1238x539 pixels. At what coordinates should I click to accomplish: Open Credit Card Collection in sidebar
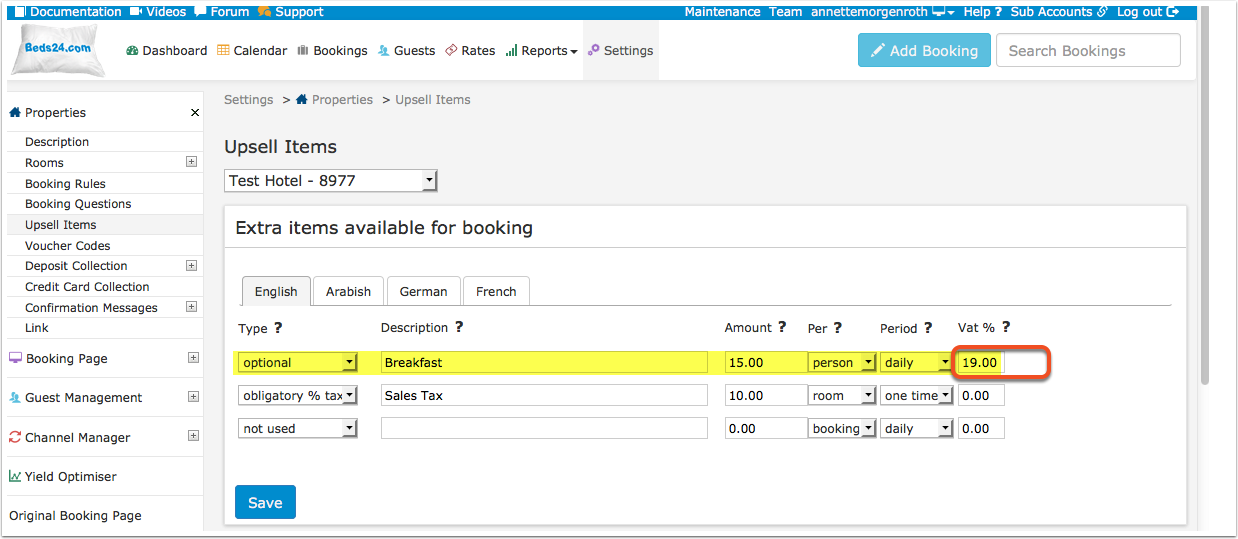(87, 287)
